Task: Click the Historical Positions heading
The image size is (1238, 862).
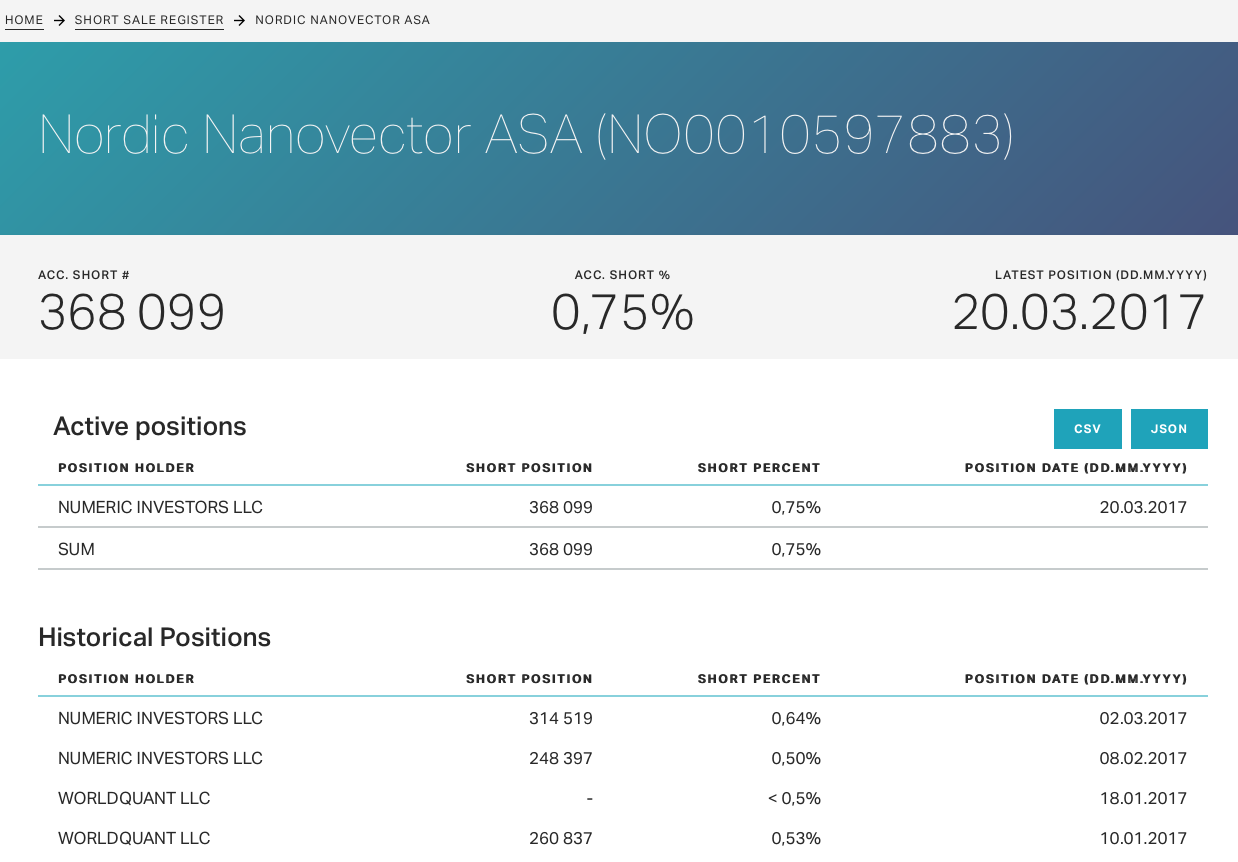Action: [154, 637]
